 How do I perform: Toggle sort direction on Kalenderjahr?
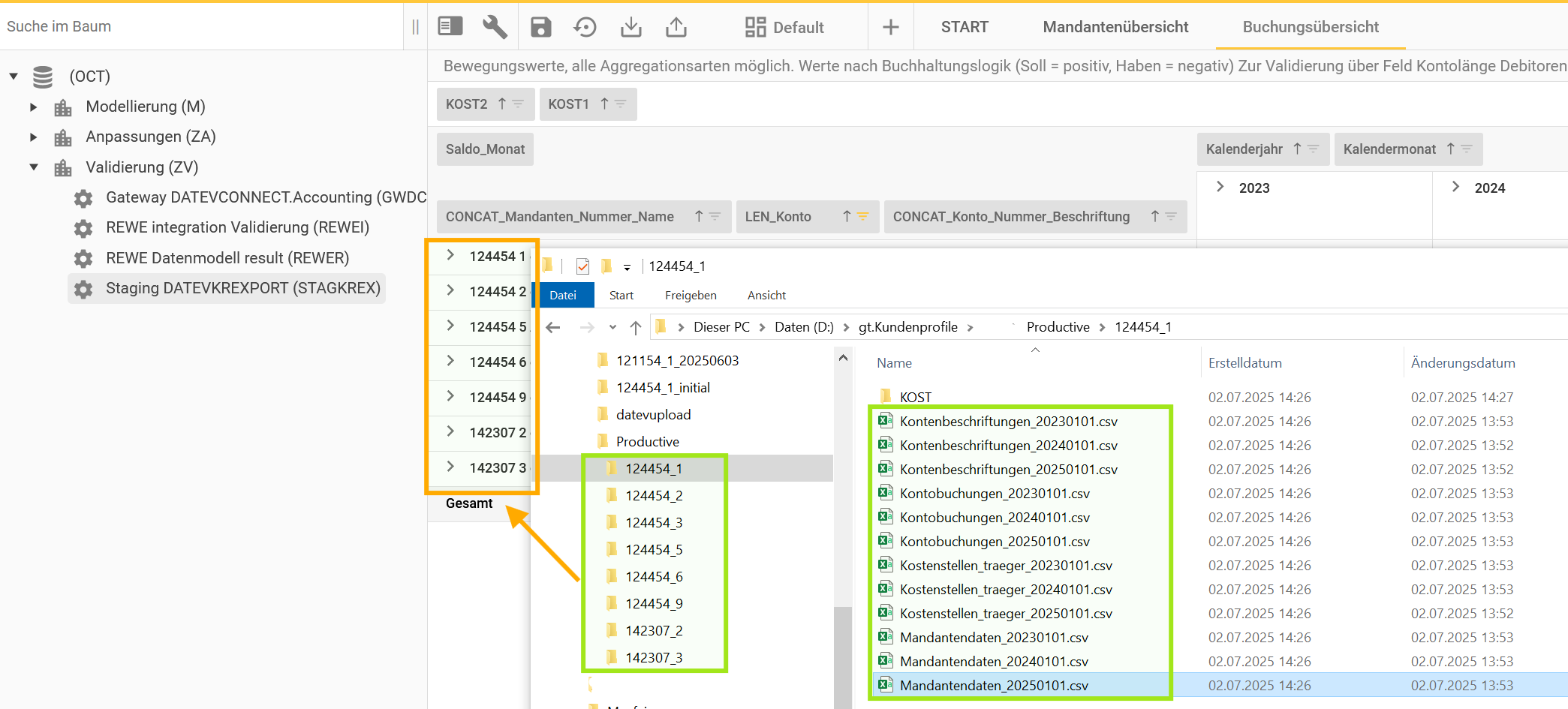[x=1297, y=149]
